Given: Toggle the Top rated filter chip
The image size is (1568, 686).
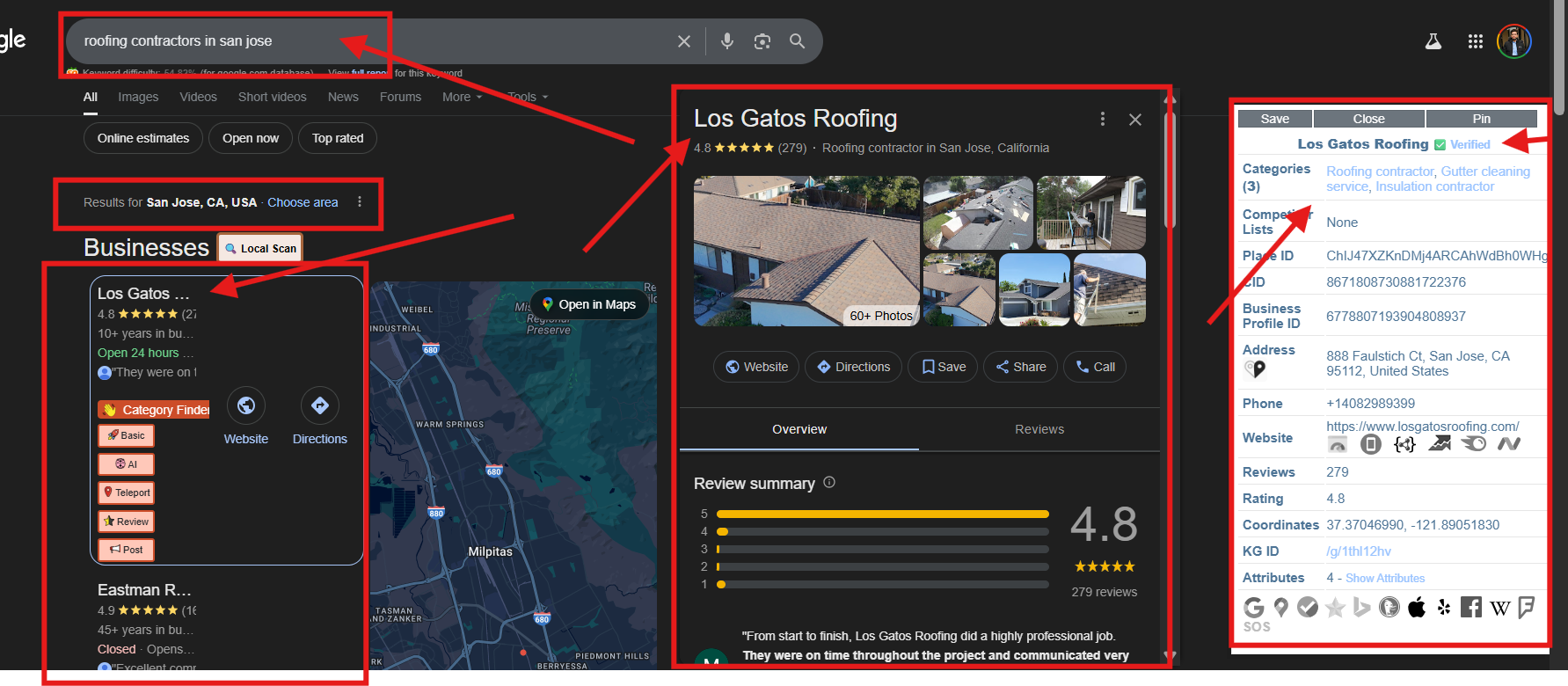Looking at the screenshot, I should 338,138.
